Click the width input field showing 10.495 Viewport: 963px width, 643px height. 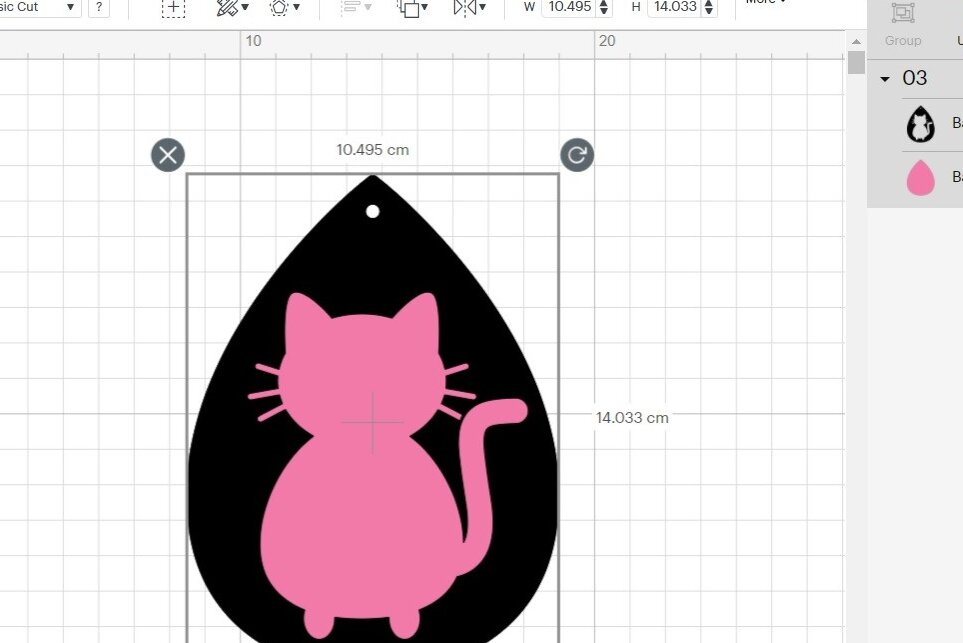click(x=567, y=7)
